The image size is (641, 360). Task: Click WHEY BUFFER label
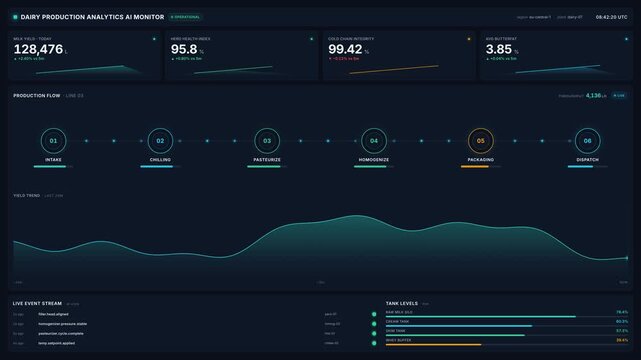point(398,340)
